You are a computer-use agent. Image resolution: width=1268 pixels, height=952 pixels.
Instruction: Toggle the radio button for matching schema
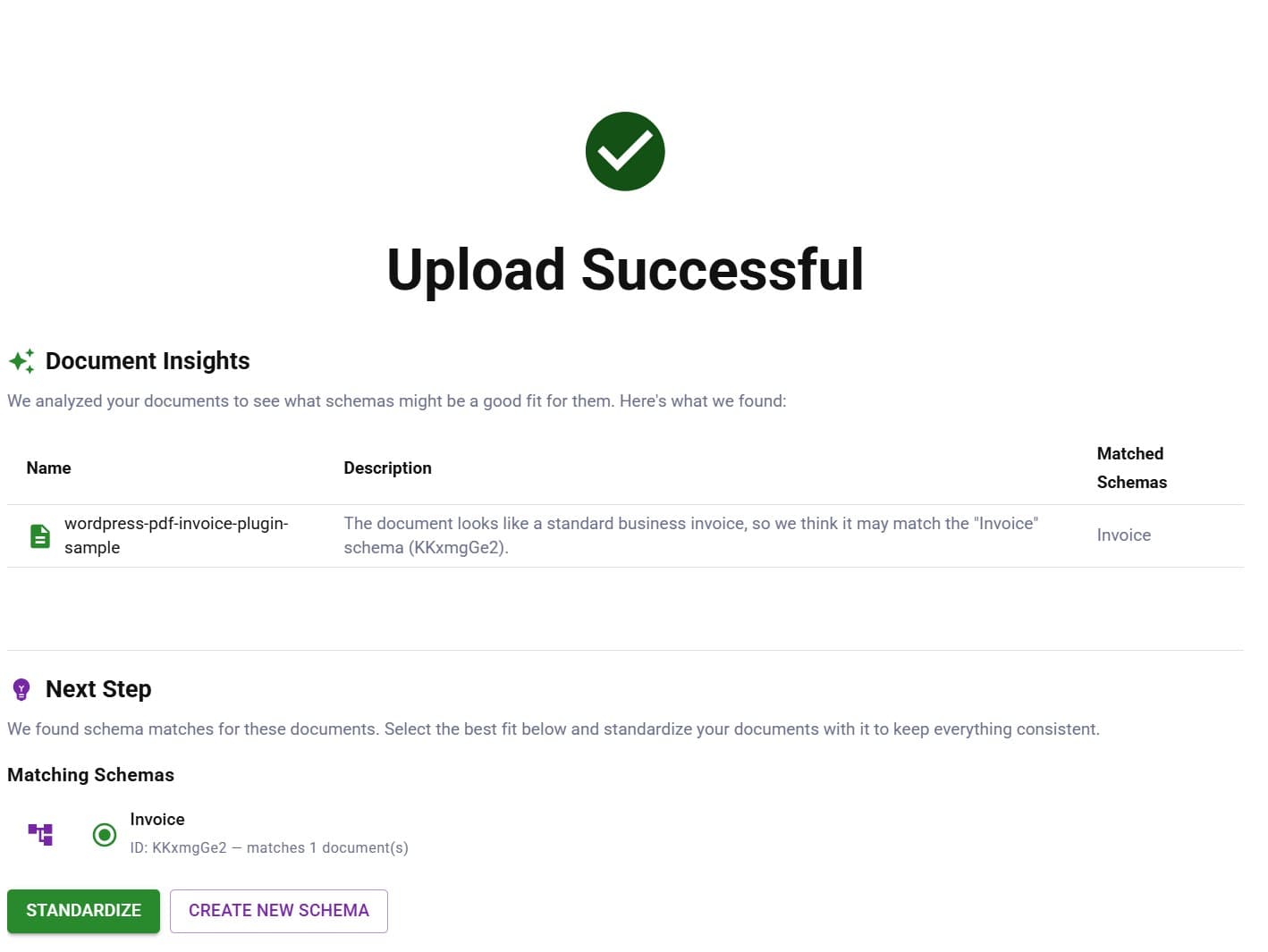(x=104, y=834)
